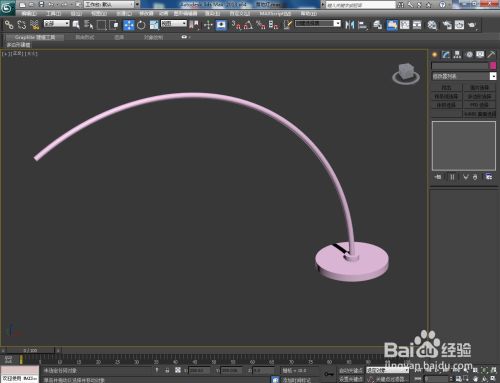
Task: Click the help search input field
Action: tap(360, 5)
